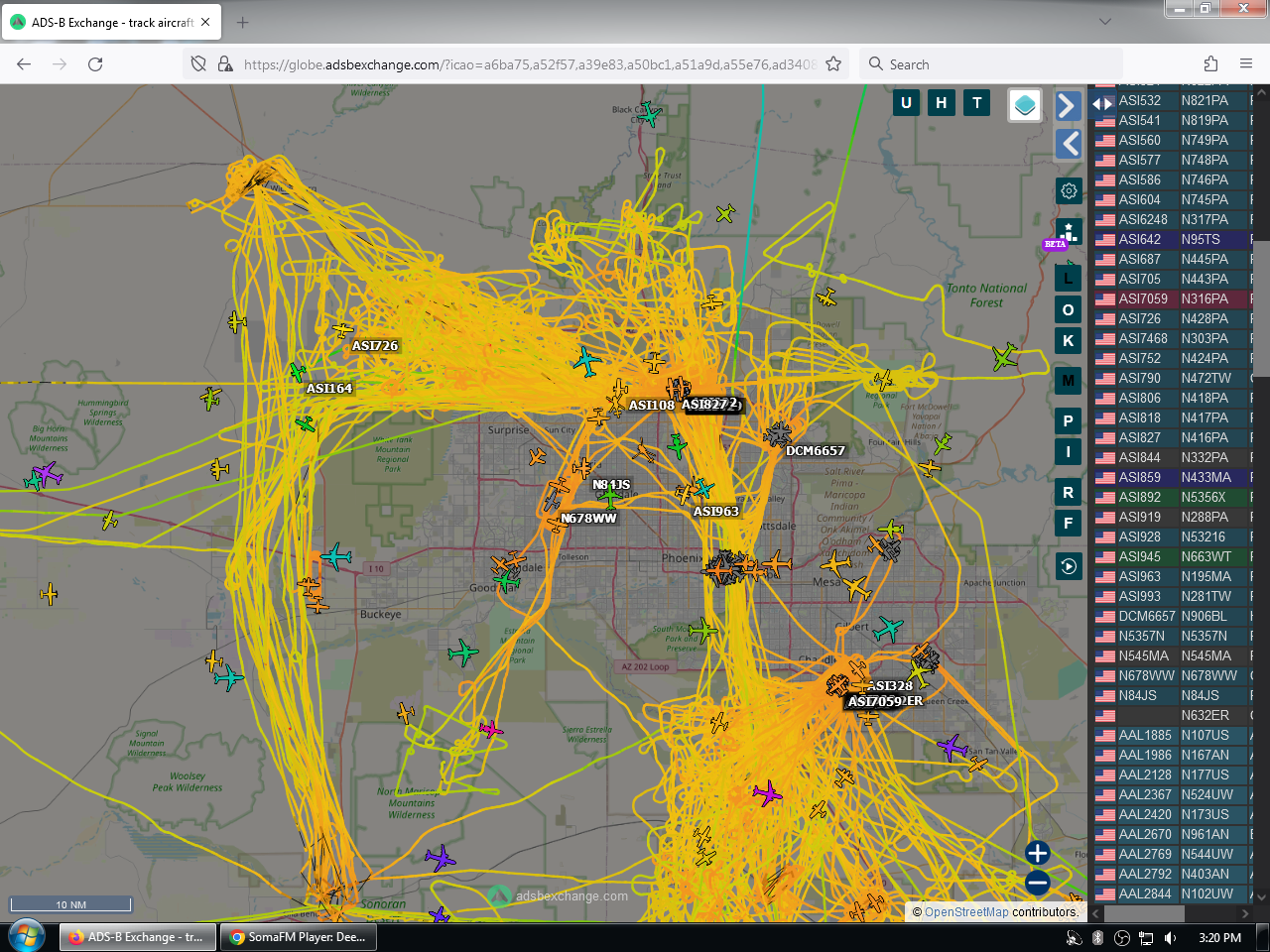This screenshot has width=1270, height=952.
Task: Shrink sidebar with the right chevron button
Action: [1068, 105]
